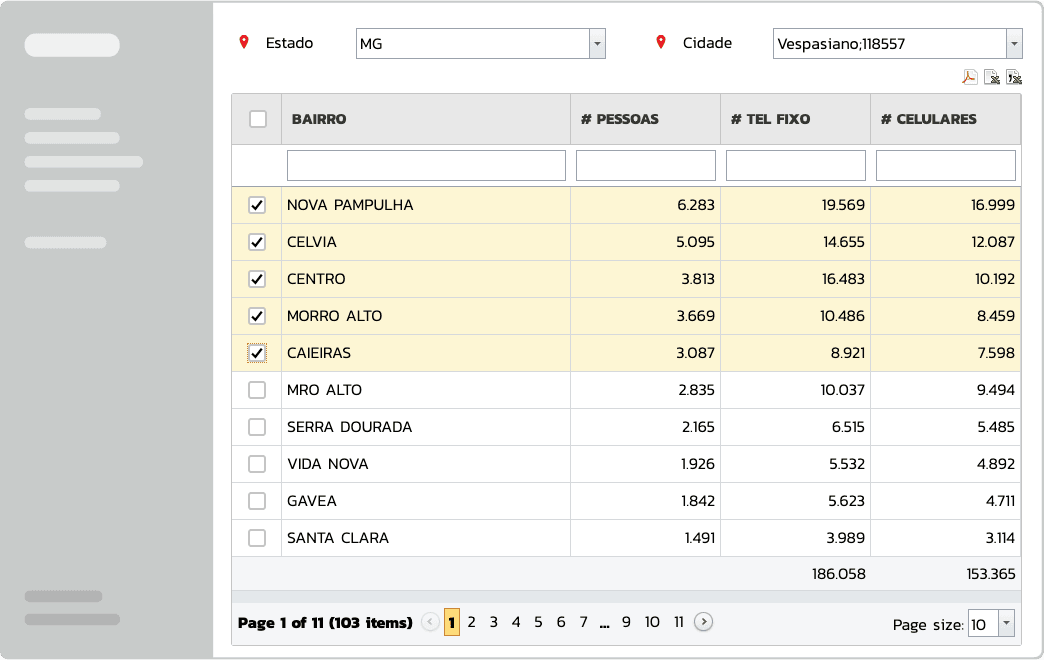Viewport: 1044px width, 660px height.
Task: Jump to page 5 in pager
Action: click(538, 622)
